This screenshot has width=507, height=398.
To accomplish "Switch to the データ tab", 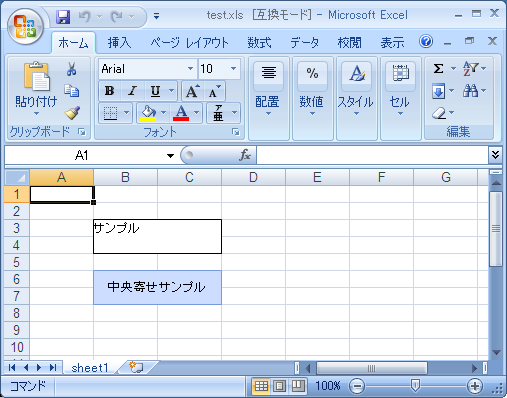I will [304, 43].
